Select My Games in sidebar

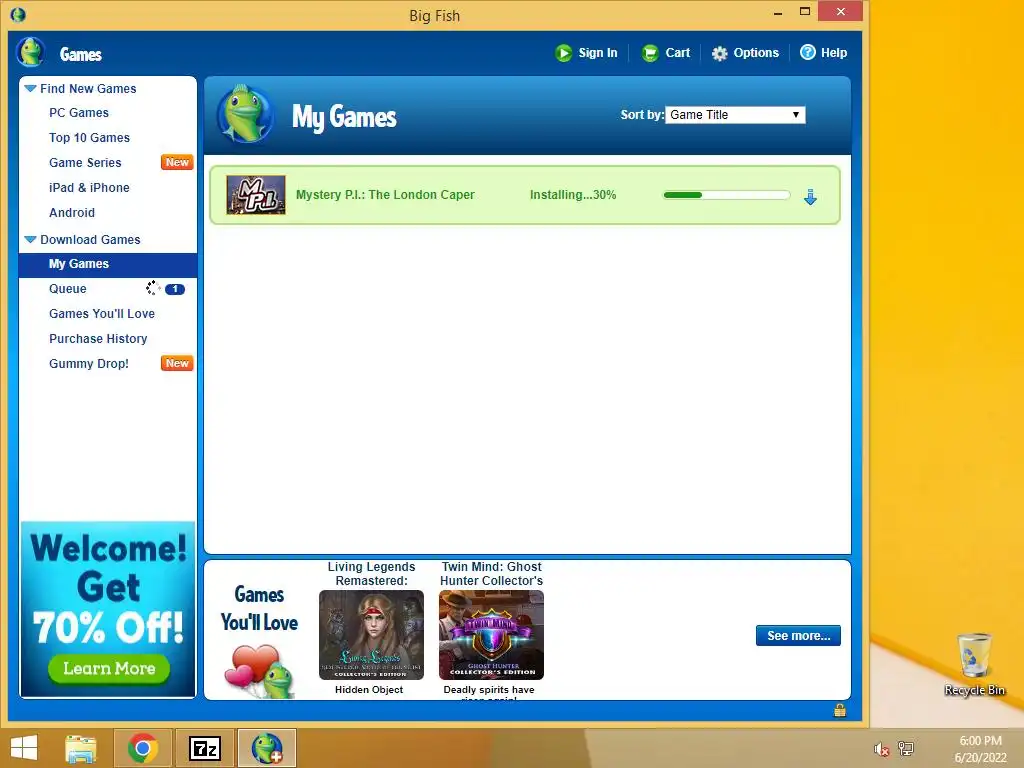[108, 264]
